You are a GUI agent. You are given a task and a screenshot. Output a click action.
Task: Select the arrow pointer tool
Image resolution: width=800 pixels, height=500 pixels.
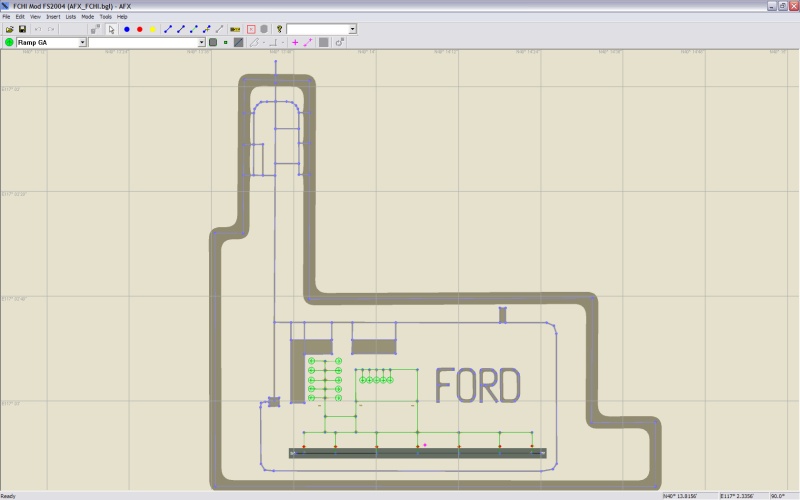[111, 29]
